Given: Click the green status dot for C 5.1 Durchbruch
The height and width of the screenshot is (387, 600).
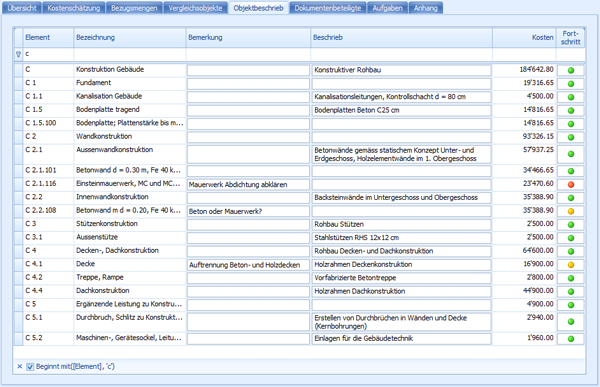Looking at the screenshot, I should click(571, 322).
